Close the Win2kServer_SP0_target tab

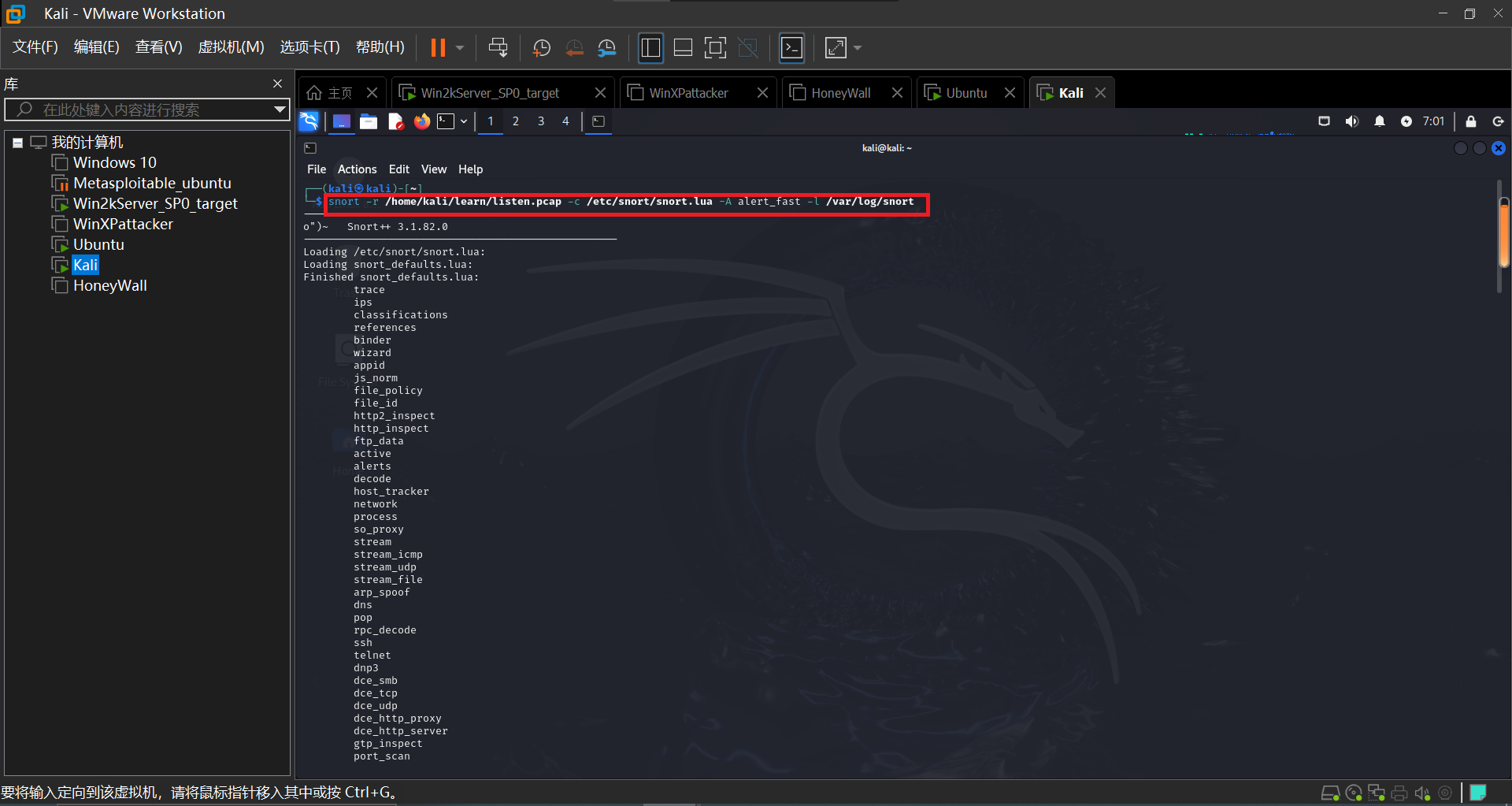pyautogui.click(x=600, y=93)
